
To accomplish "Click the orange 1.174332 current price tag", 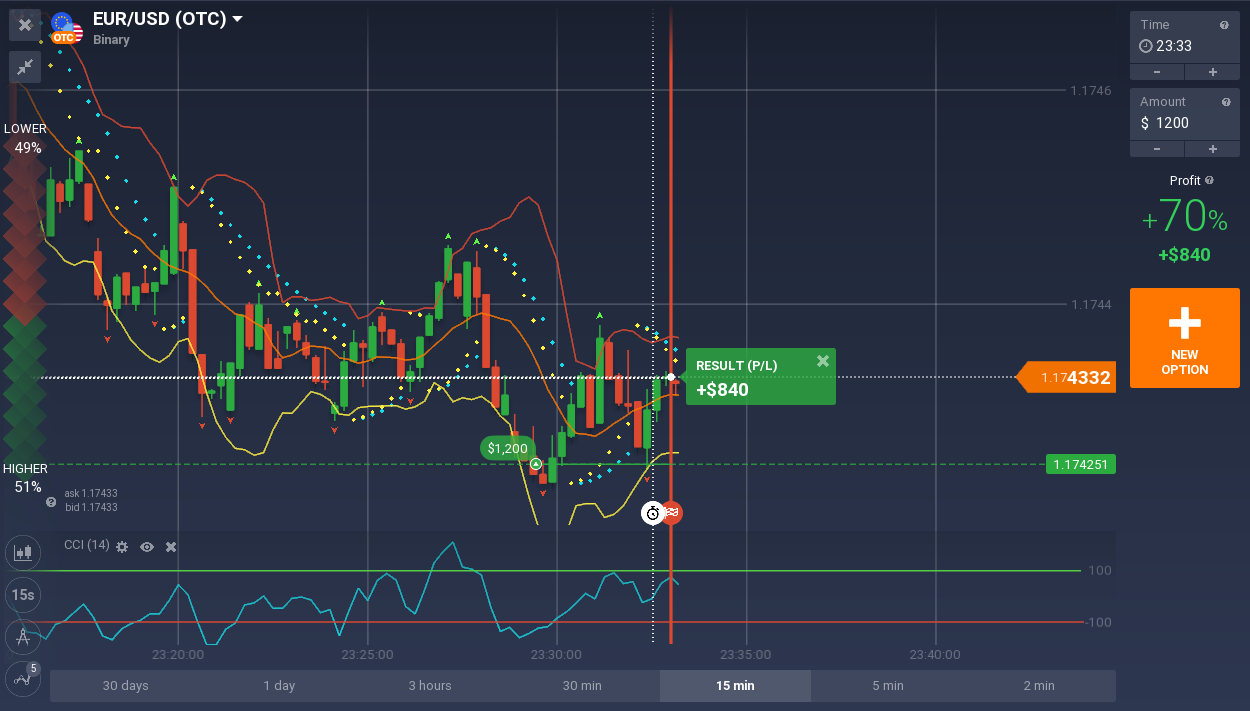I will point(1066,378).
